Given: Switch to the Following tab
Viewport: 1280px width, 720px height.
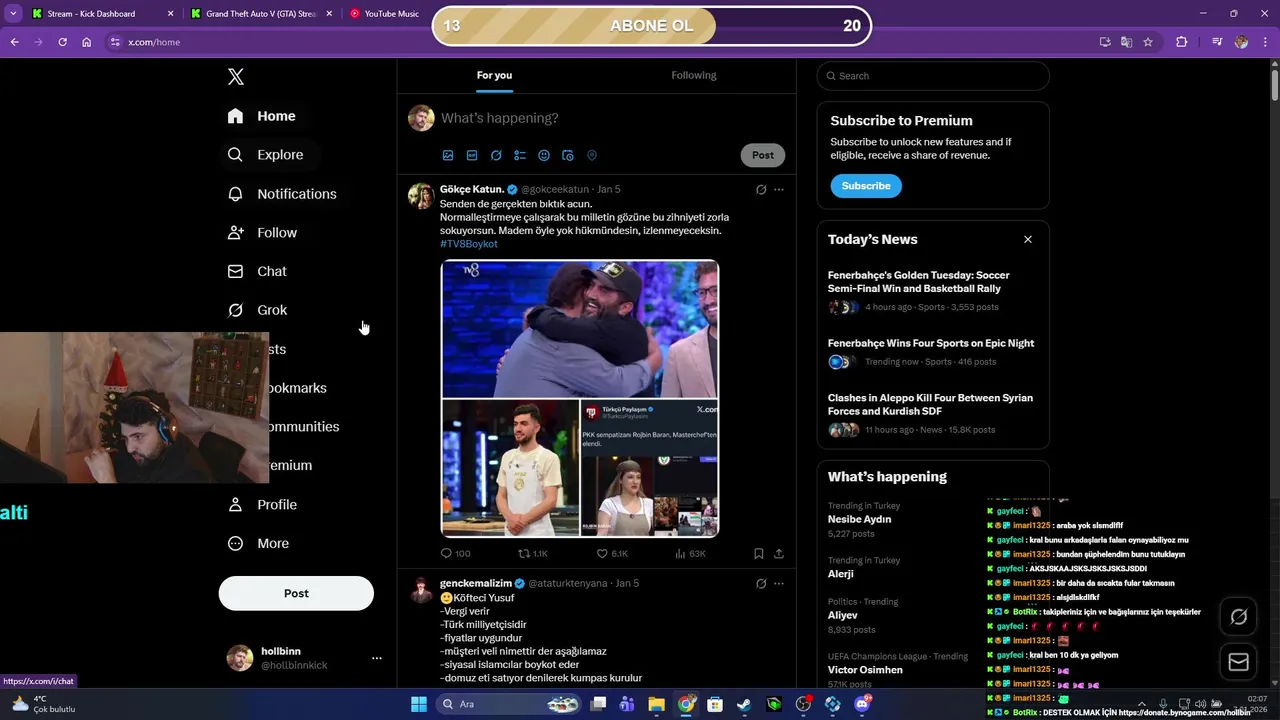Looking at the screenshot, I should click(694, 75).
